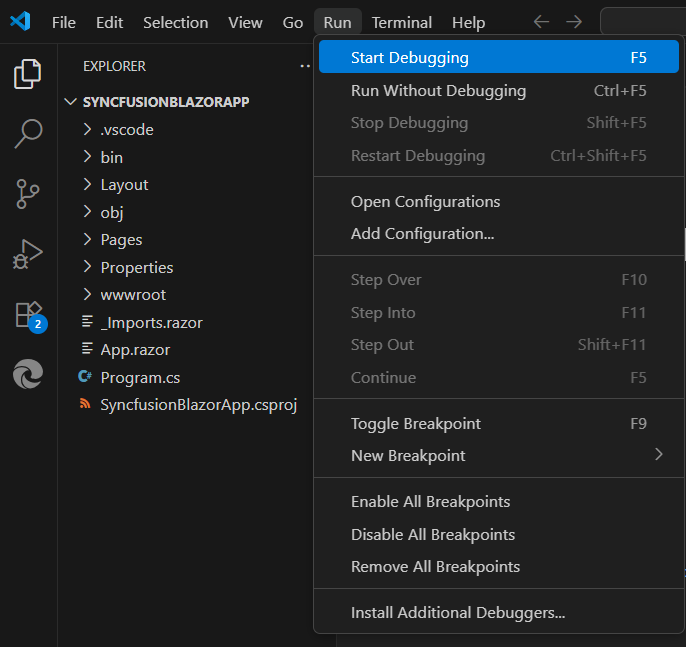Expand the .vscode folder
Image resolution: width=686 pixels, height=647 pixels.
pyautogui.click(x=126, y=130)
